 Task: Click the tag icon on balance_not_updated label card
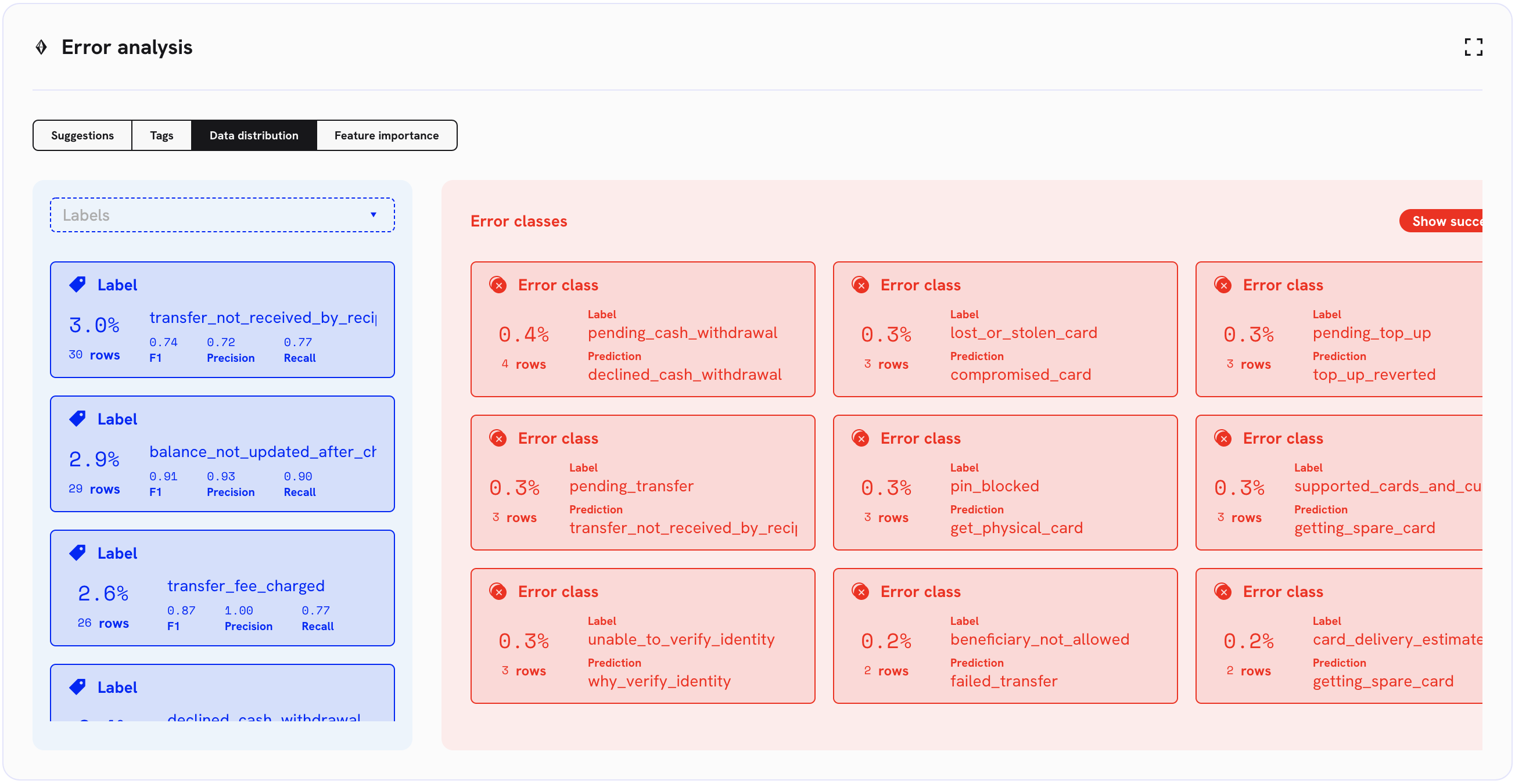77,419
